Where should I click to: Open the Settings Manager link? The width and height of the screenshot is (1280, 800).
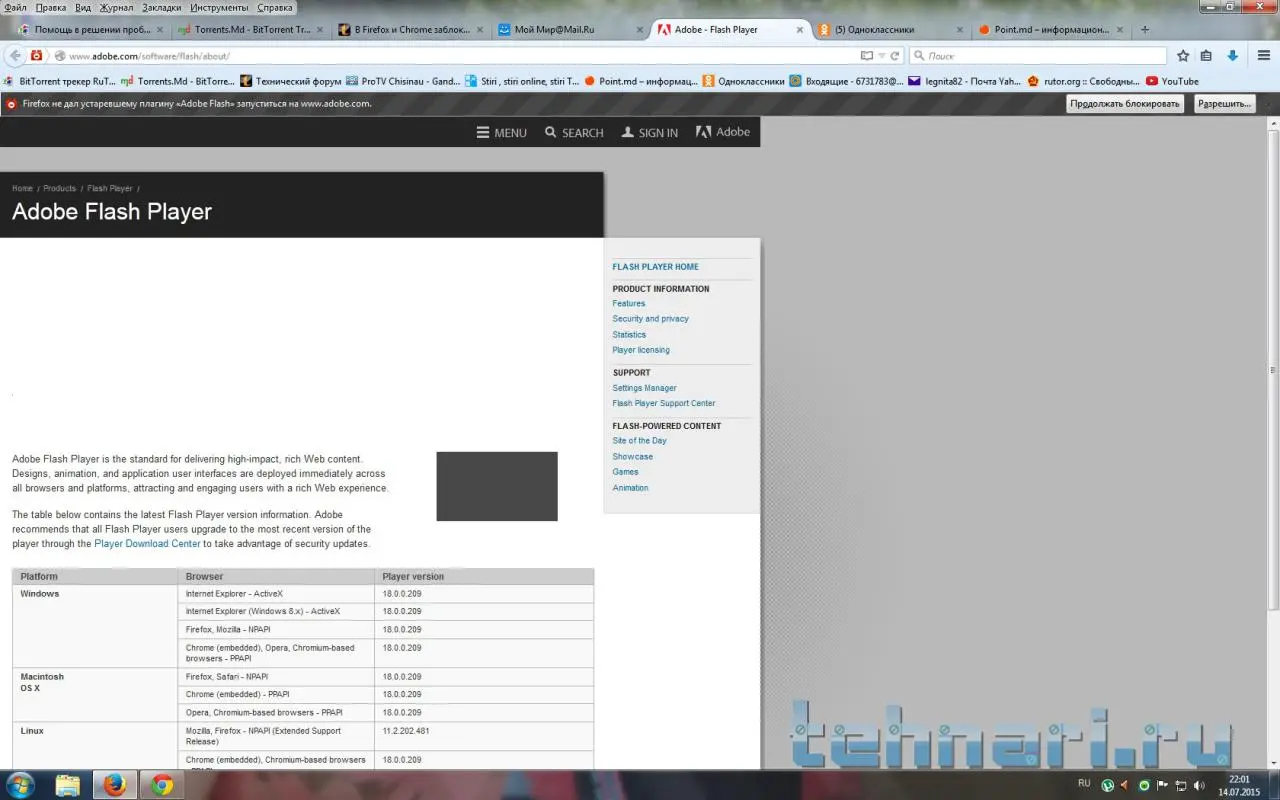coord(645,388)
